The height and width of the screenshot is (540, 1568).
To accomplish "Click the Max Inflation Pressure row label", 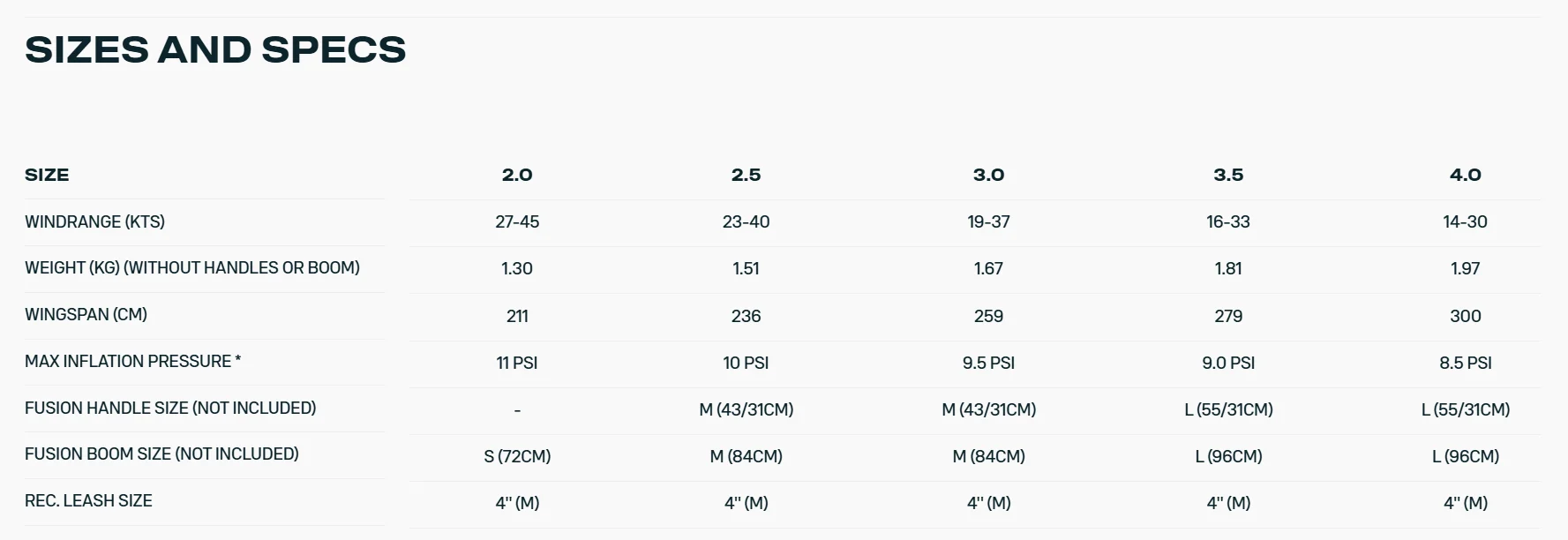I will (132, 361).
